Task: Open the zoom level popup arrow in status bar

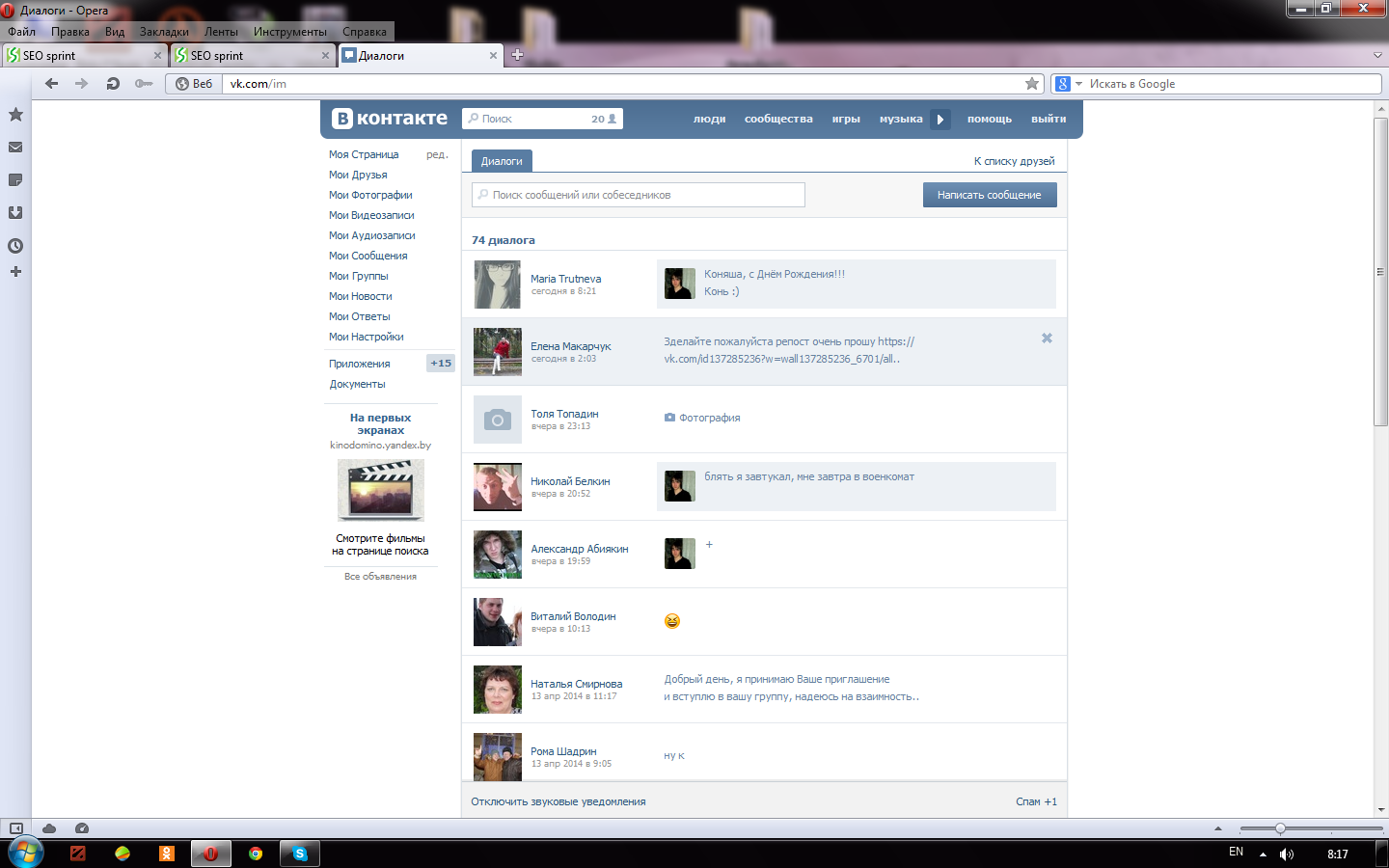Action: point(1217,828)
